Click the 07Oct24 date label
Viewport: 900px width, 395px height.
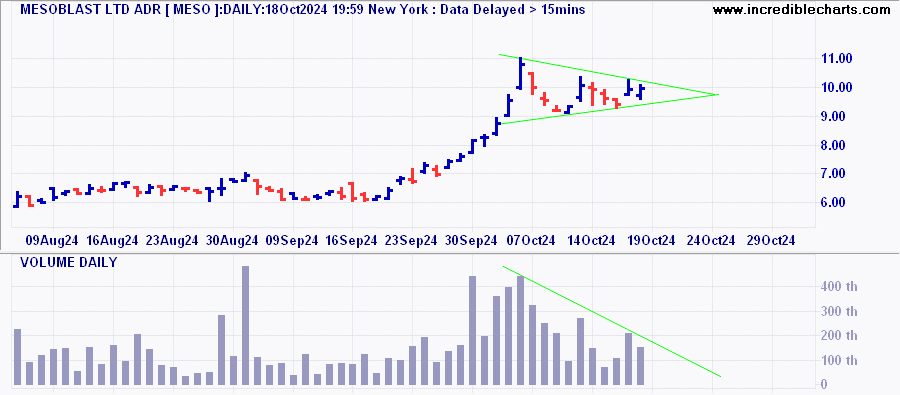click(x=532, y=241)
